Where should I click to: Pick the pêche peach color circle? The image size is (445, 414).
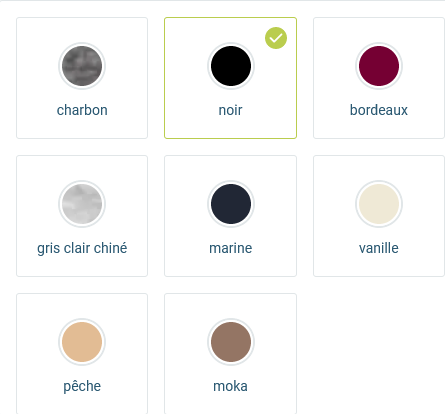pyautogui.click(x=82, y=342)
